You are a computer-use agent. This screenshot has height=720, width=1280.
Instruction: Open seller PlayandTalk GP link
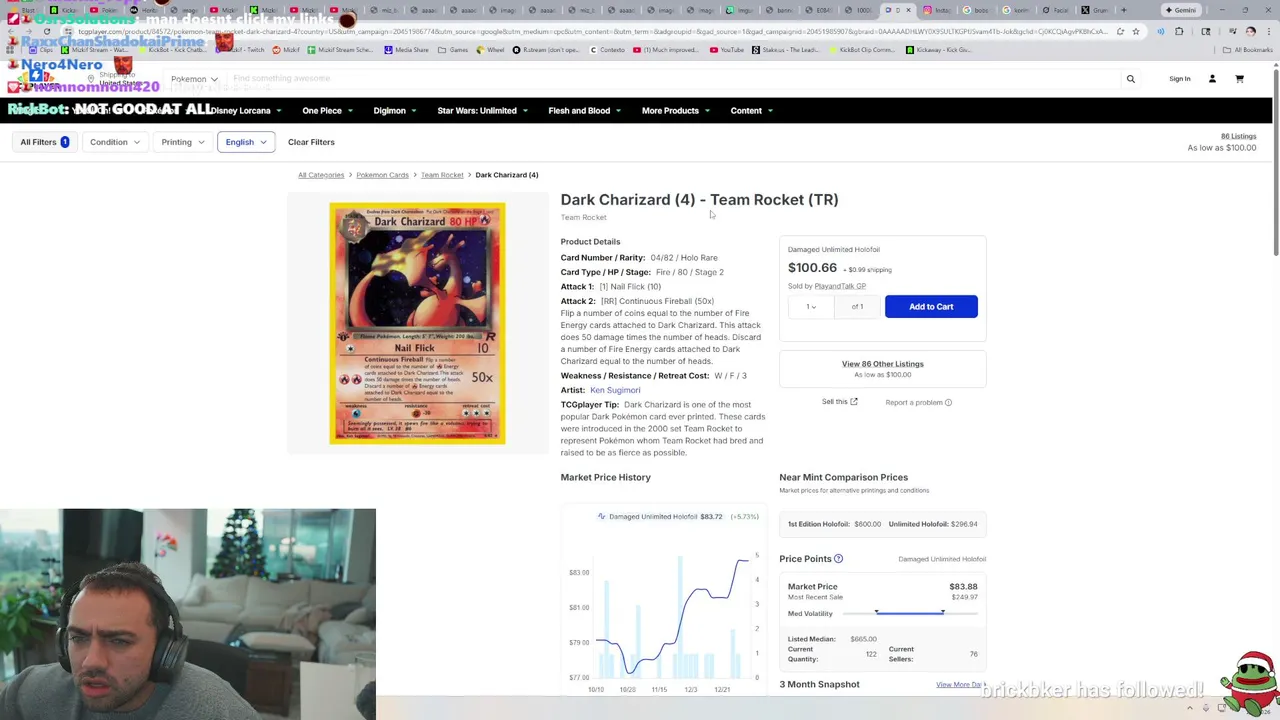pyautogui.click(x=840, y=286)
